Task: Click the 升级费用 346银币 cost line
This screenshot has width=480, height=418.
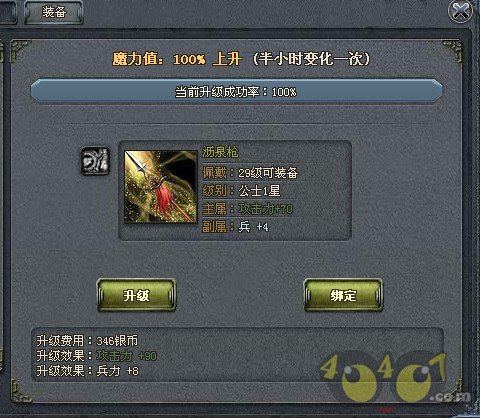Action: 87,341
